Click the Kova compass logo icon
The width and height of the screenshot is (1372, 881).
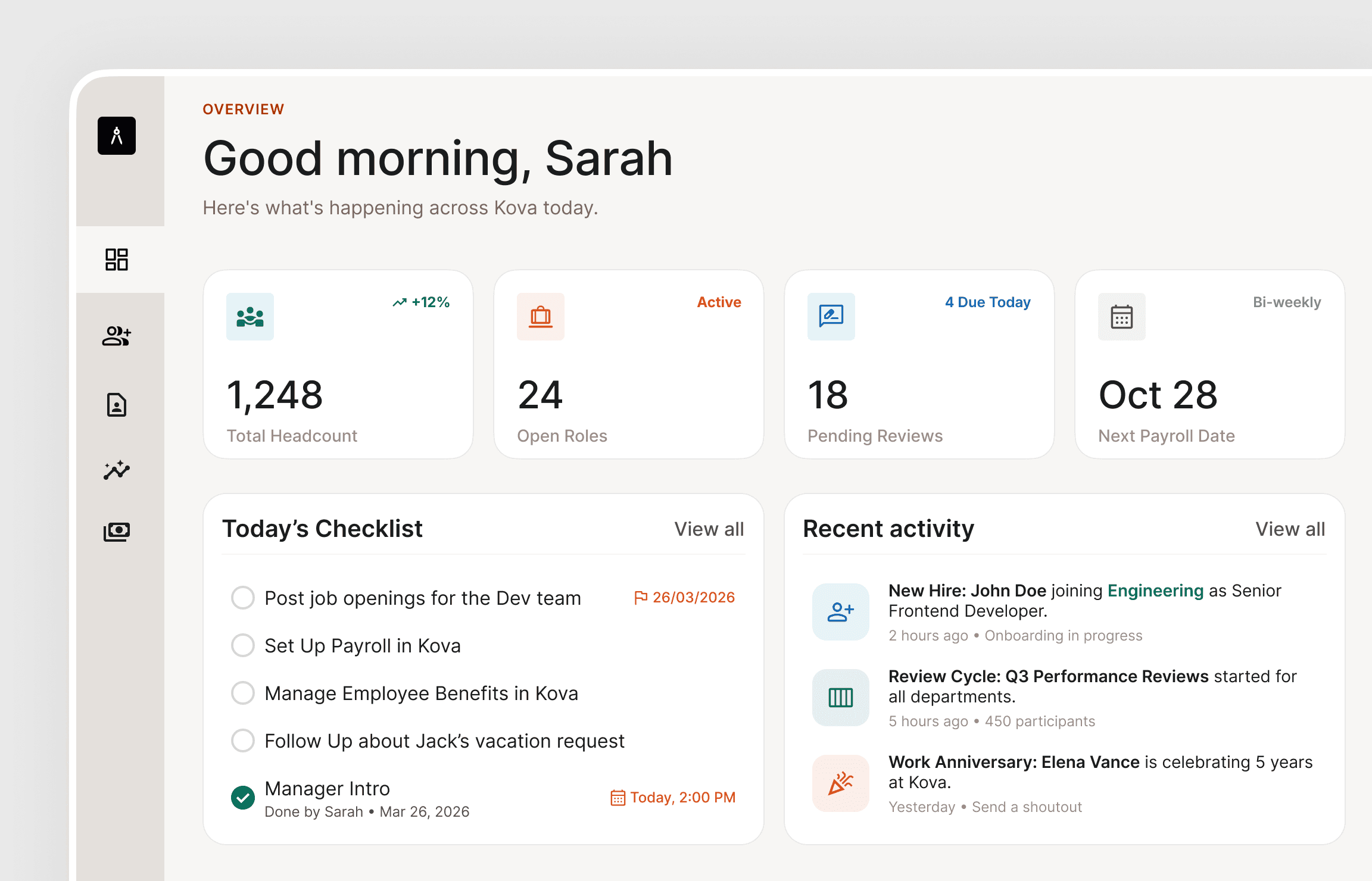[x=117, y=136]
